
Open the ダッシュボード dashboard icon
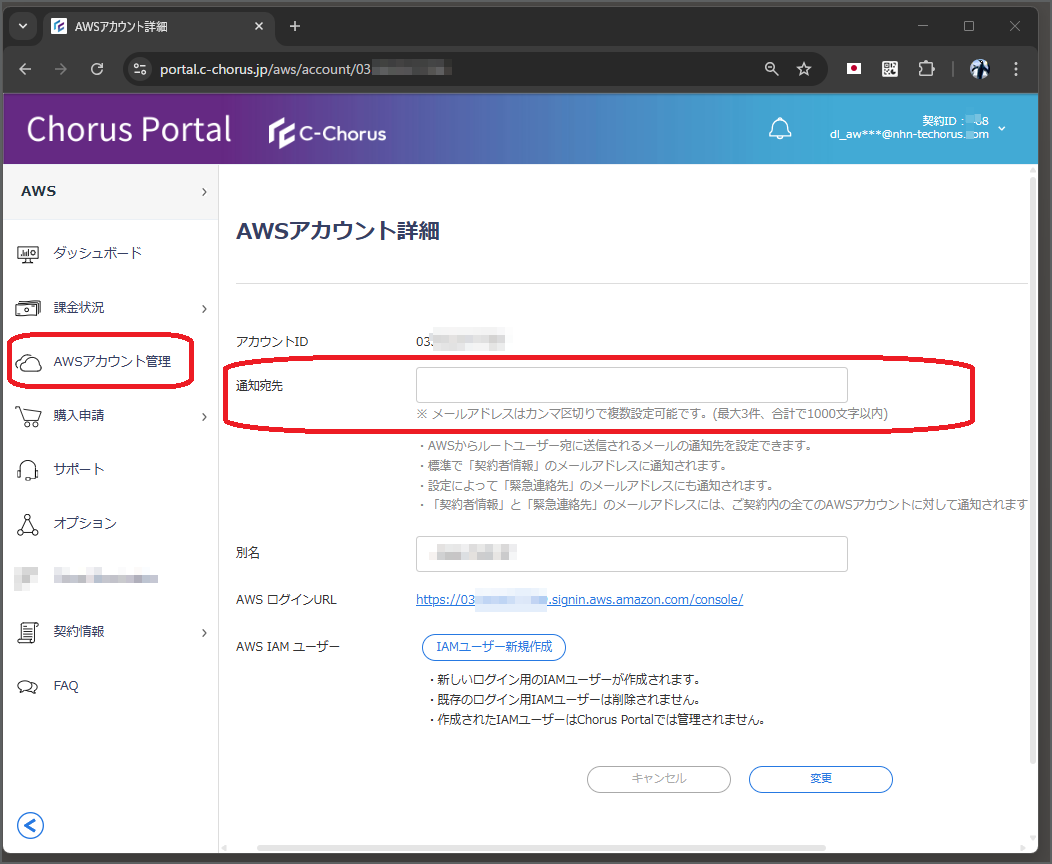[x=28, y=254]
